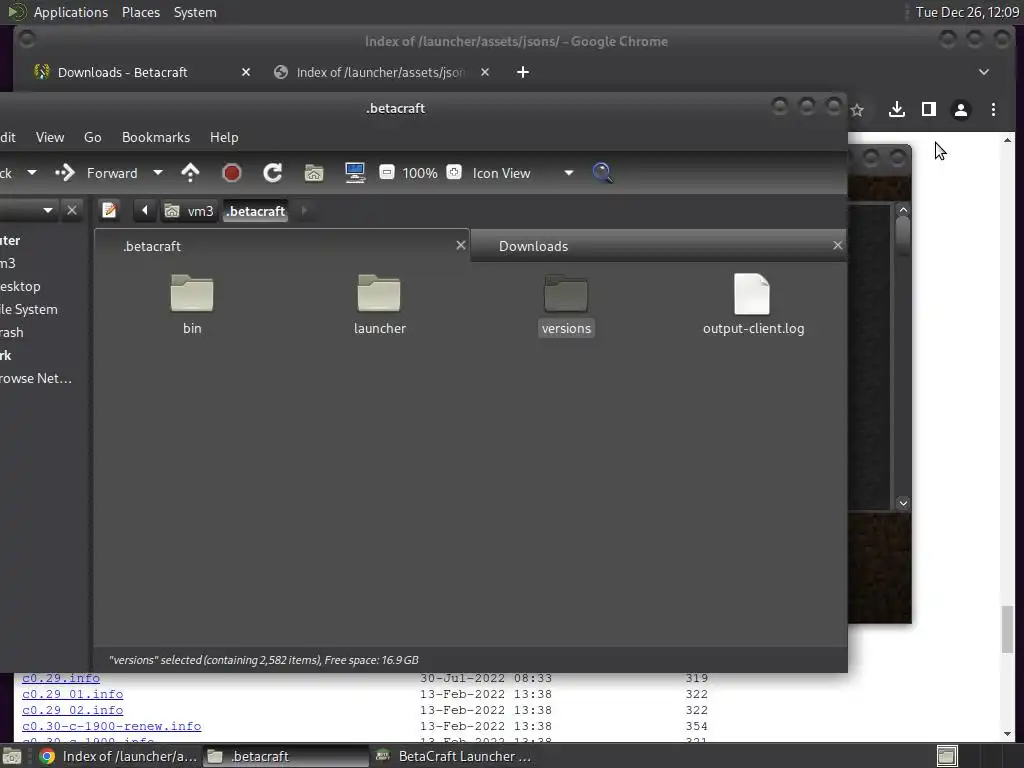Open the View menu
This screenshot has width=1024, height=768.
point(50,138)
